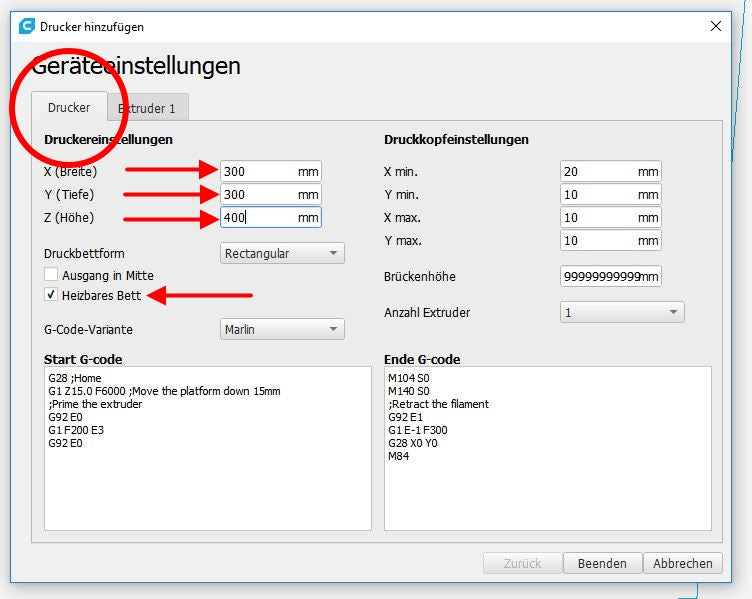Click the X min. value field
Screen dimensions: 752x599
pyautogui.click(x=611, y=171)
